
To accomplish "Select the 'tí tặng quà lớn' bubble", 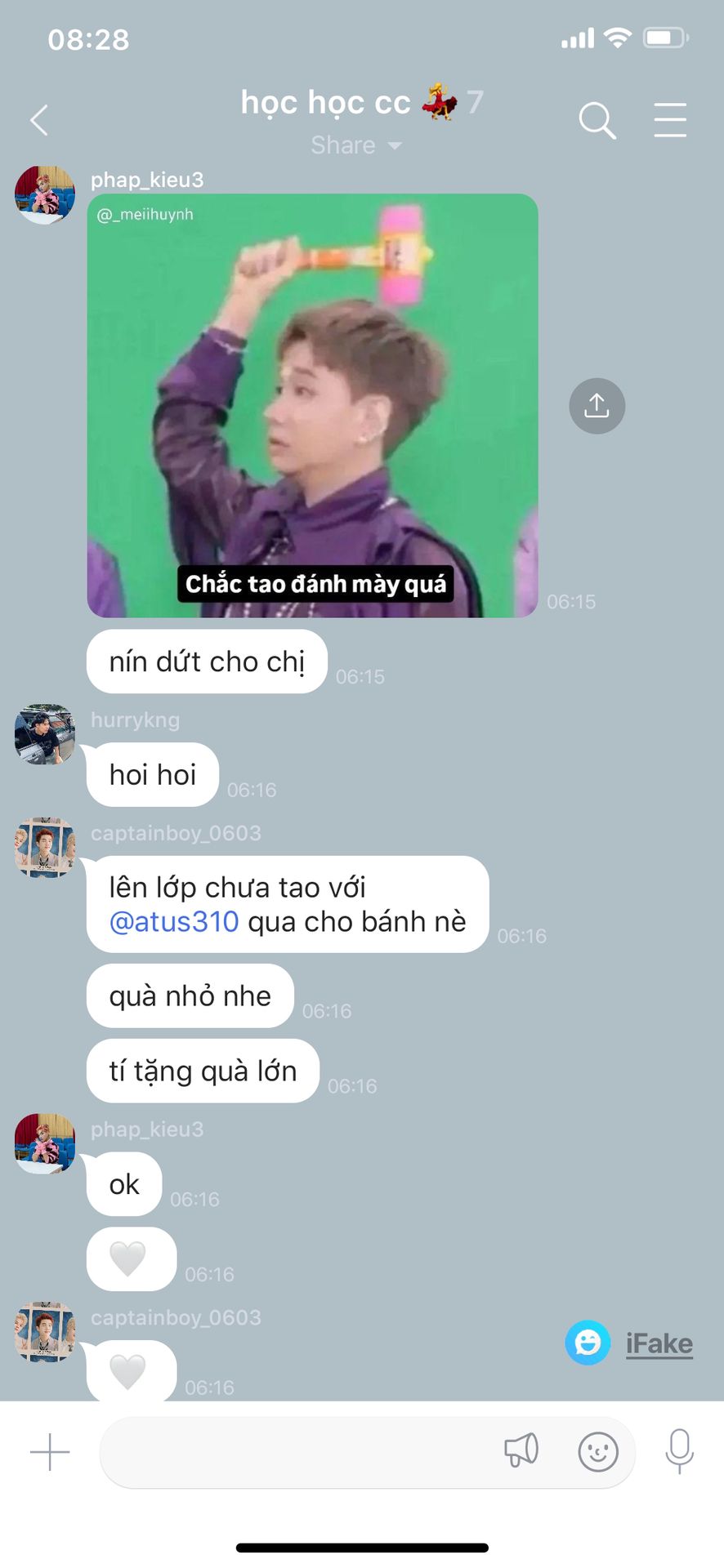I will pos(203,1071).
